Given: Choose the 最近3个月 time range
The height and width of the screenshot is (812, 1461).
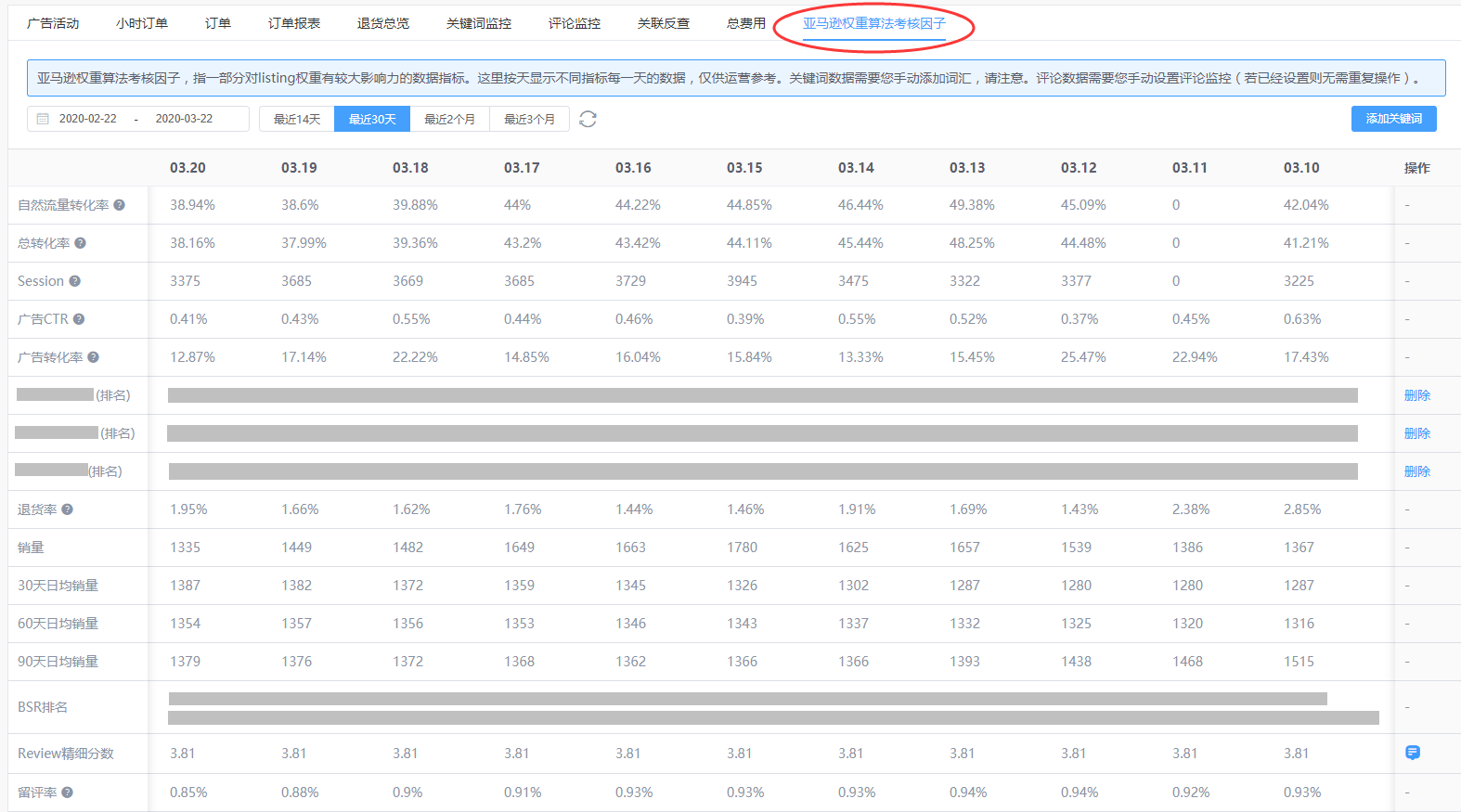Looking at the screenshot, I should click(529, 119).
